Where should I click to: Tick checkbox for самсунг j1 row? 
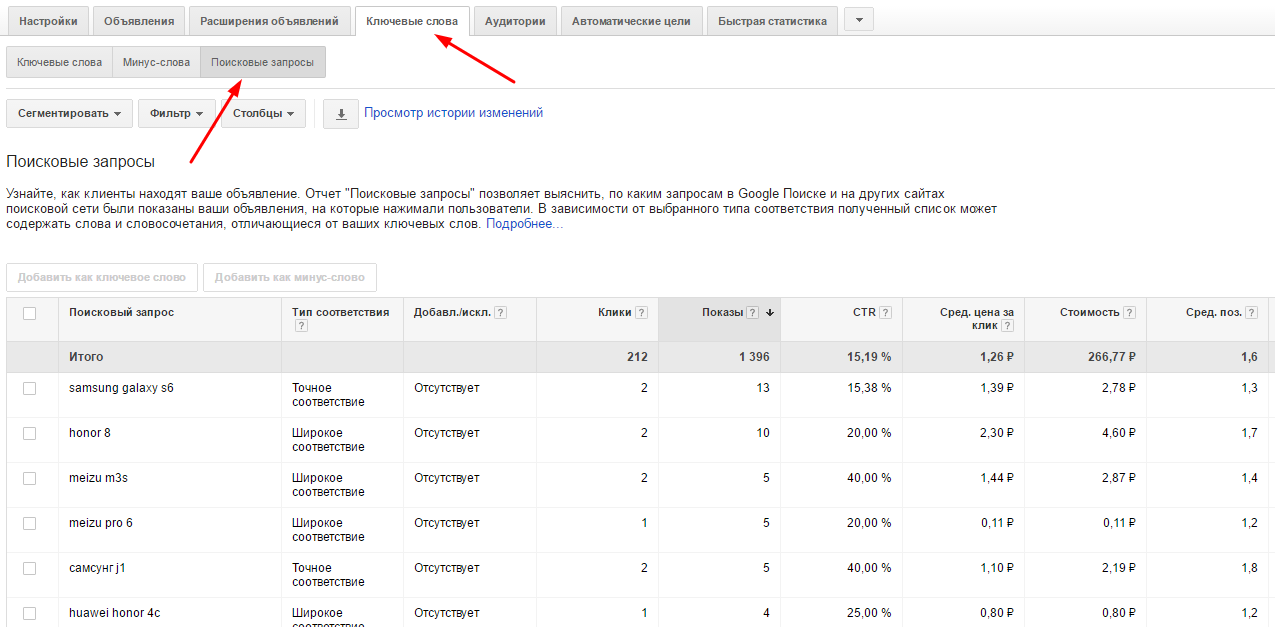[29, 568]
